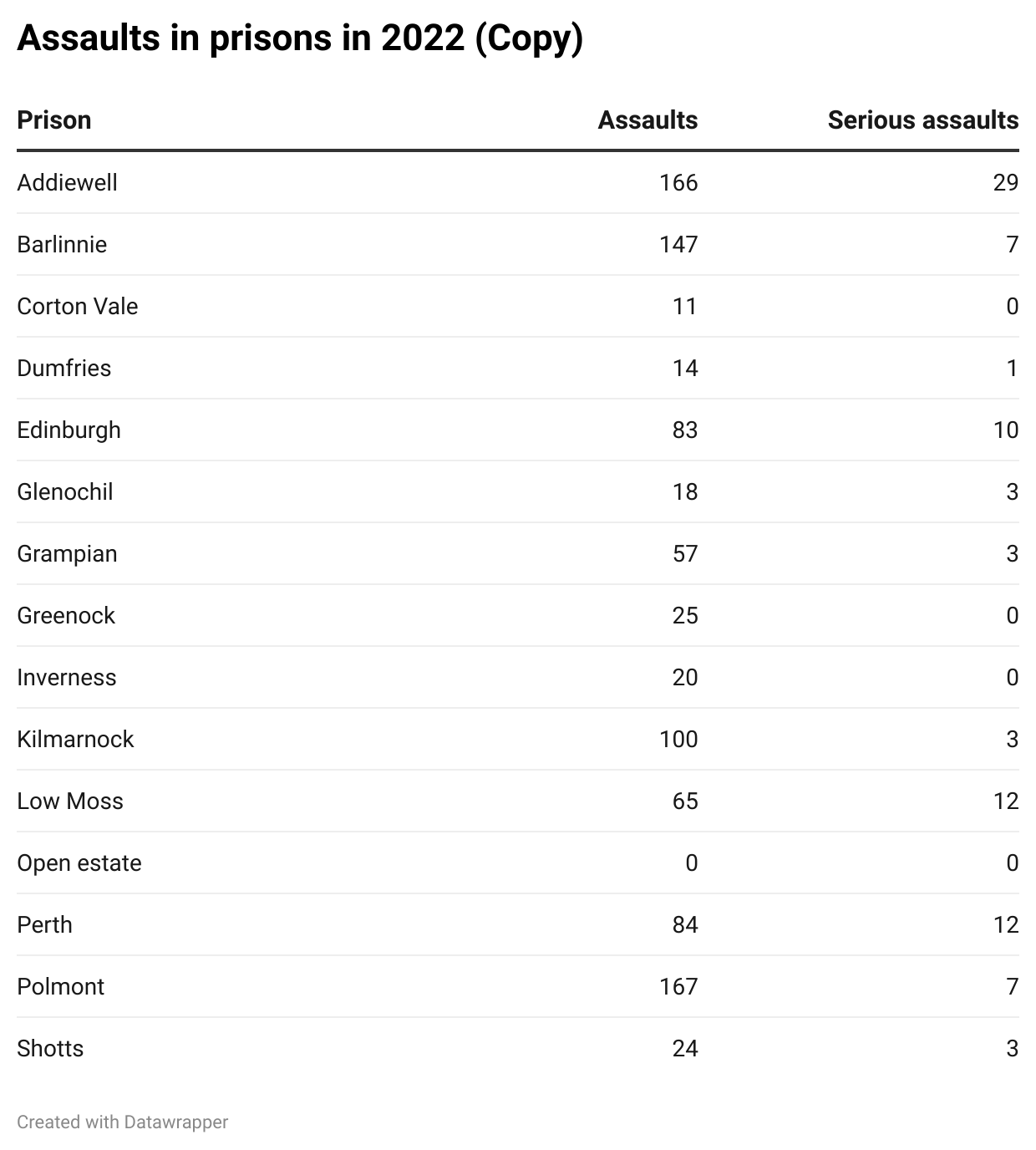
Task: Click the Corton Vale prison name
Action: [77, 306]
